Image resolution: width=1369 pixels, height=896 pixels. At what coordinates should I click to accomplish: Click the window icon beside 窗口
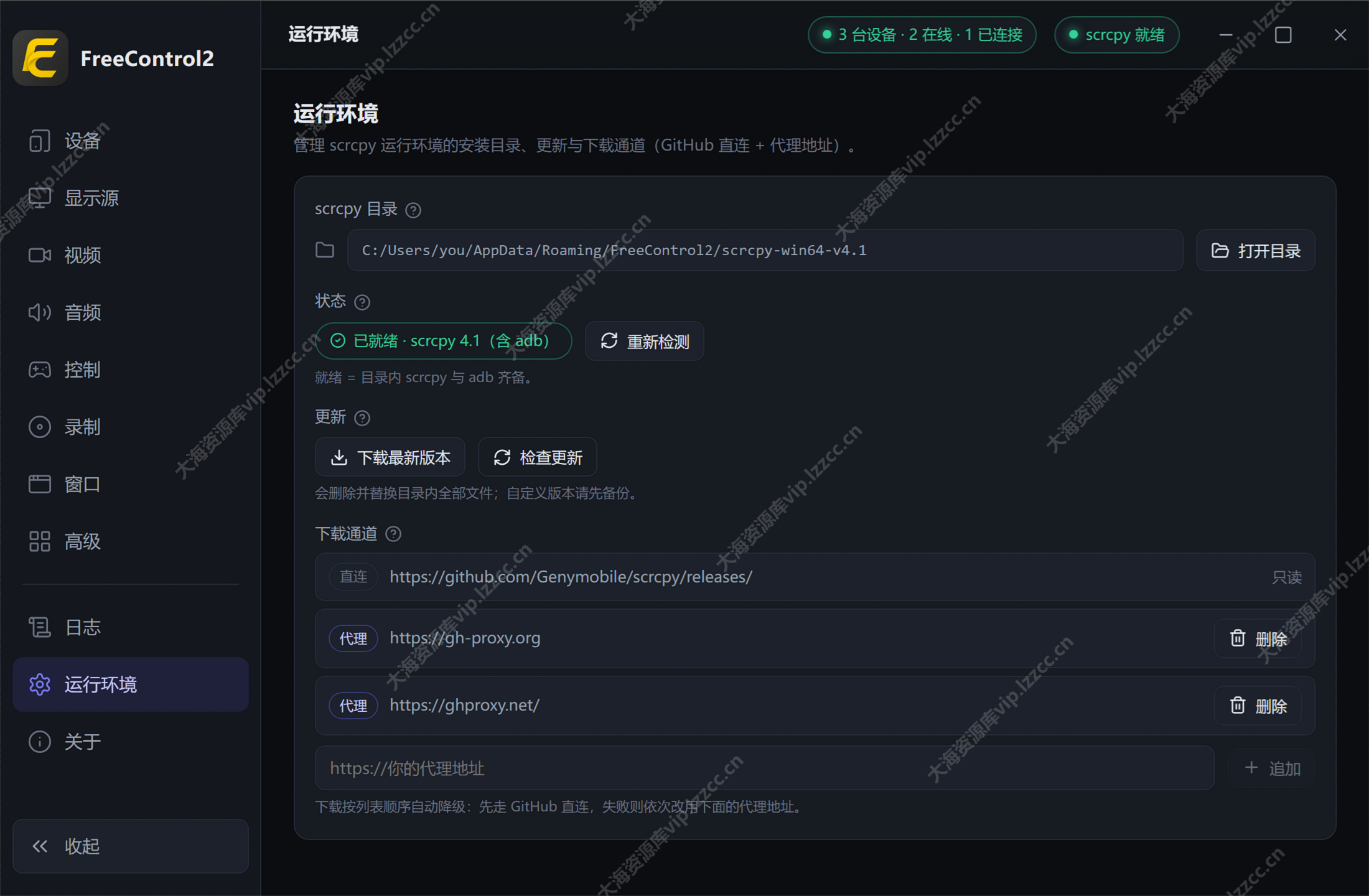click(x=40, y=484)
